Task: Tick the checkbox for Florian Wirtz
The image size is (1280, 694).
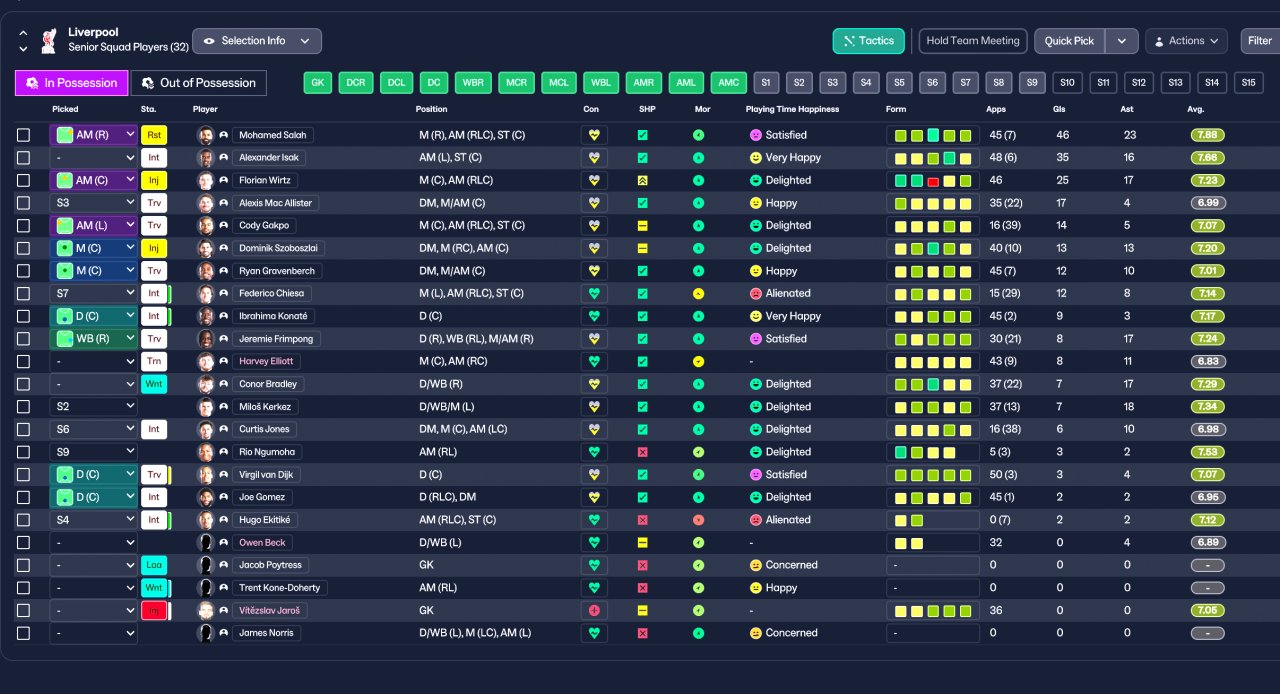Action: click(x=23, y=180)
